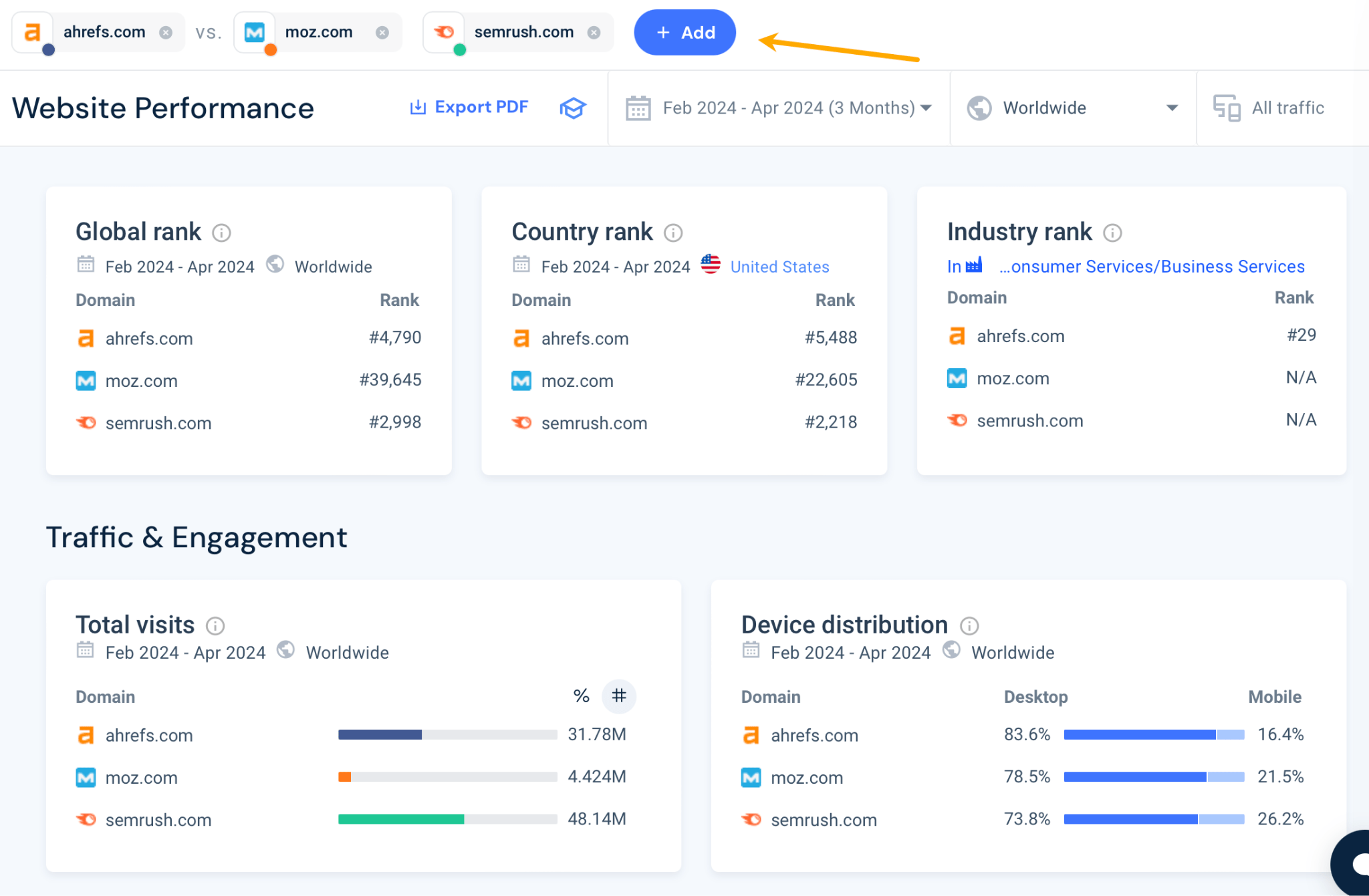
Task: Click the Global rank info icon
Action: tap(221, 233)
